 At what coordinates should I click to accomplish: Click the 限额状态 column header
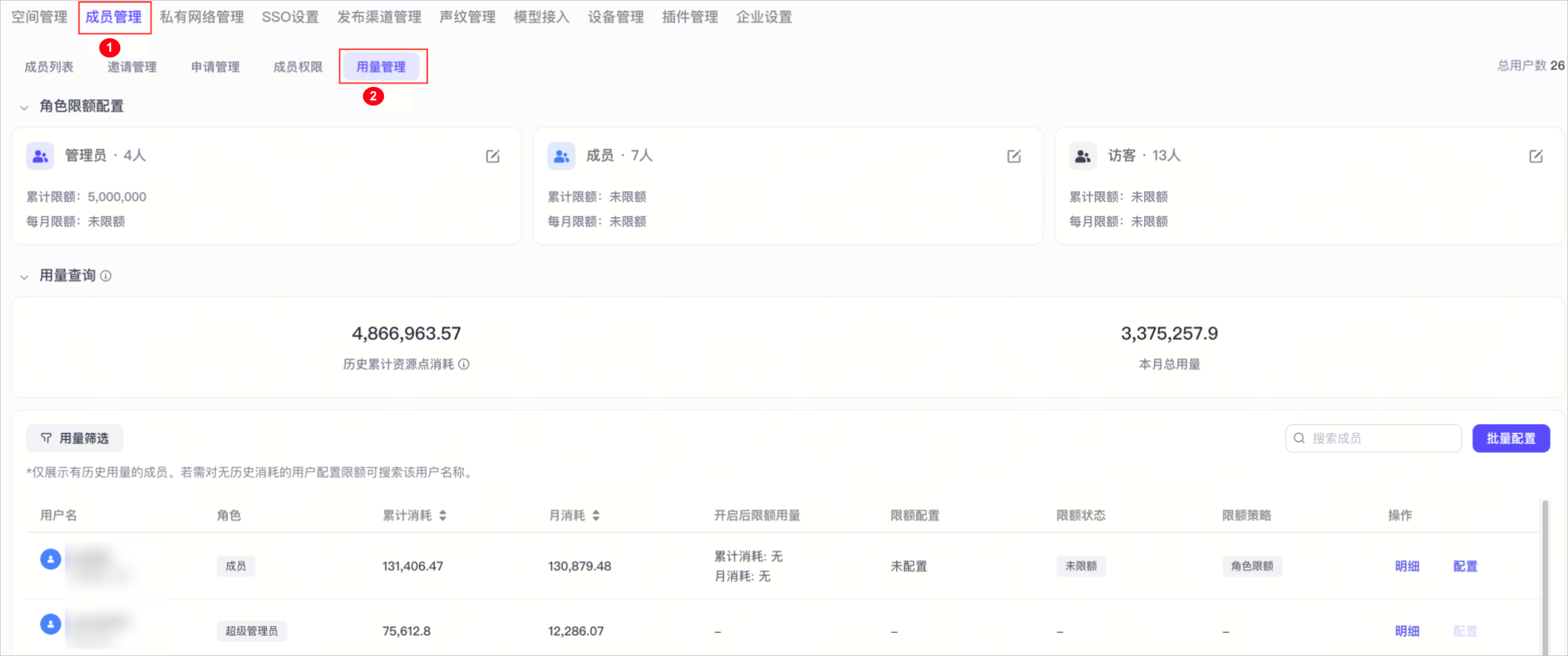click(x=1081, y=516)
